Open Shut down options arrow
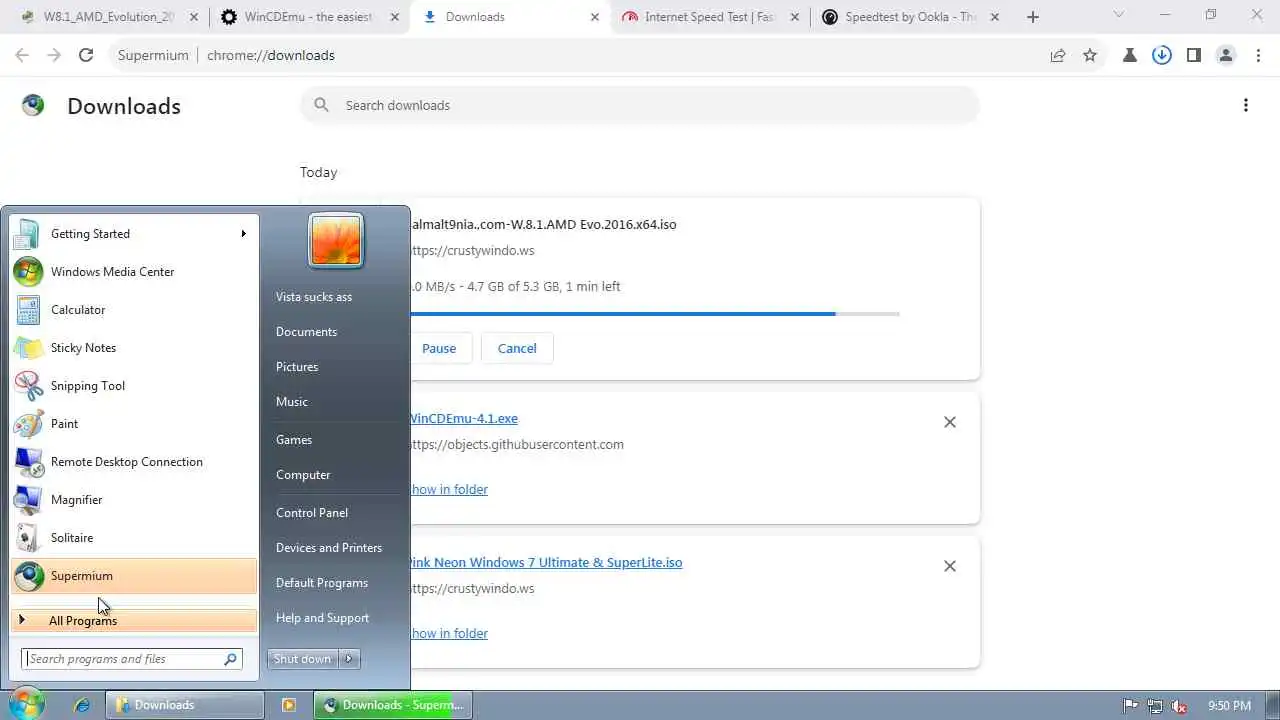This screenshot has height=720, width=1280. pos(349,659)
